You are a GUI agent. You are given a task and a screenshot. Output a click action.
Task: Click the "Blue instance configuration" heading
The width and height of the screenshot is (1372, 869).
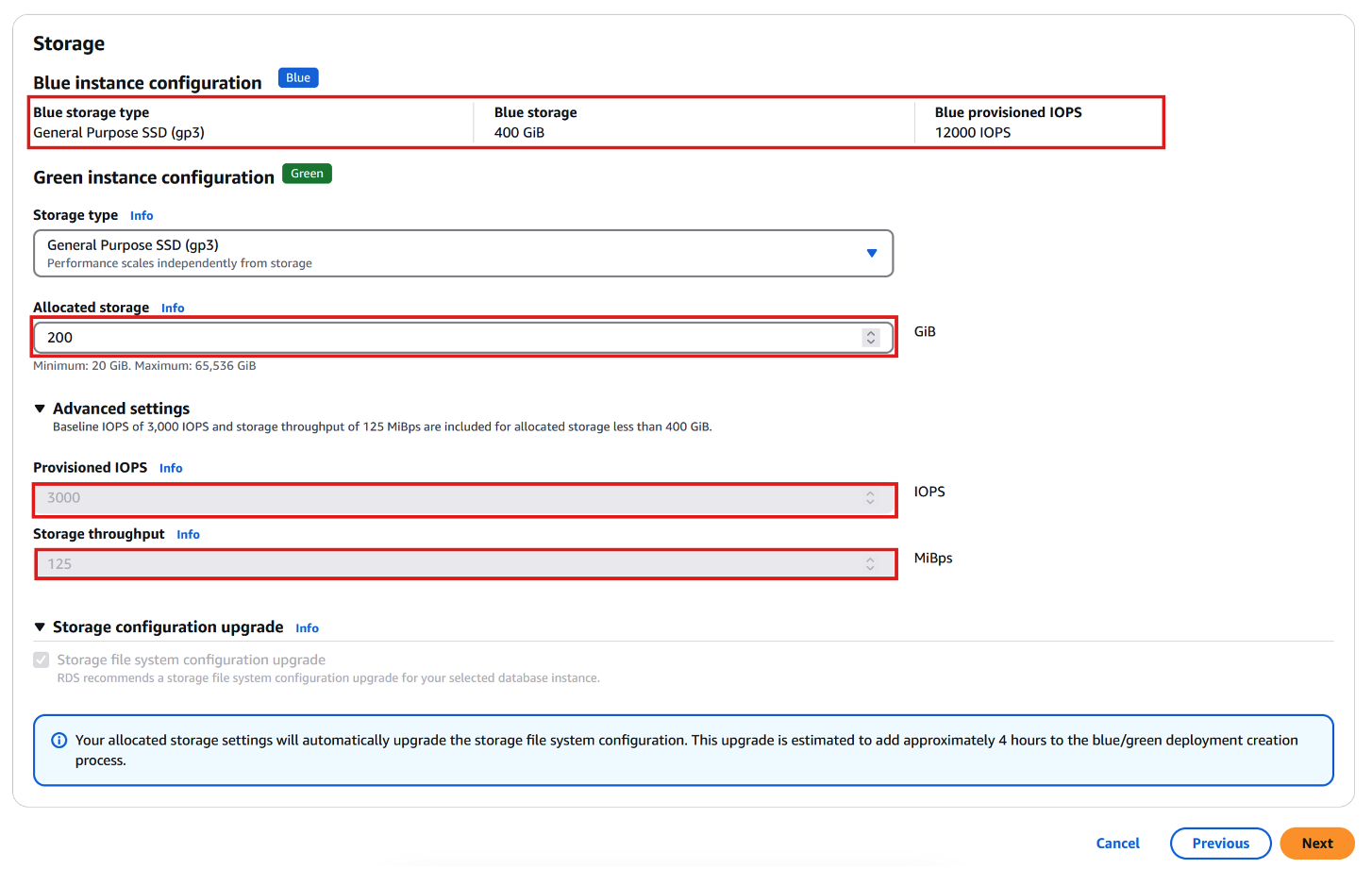click(147, 83)
